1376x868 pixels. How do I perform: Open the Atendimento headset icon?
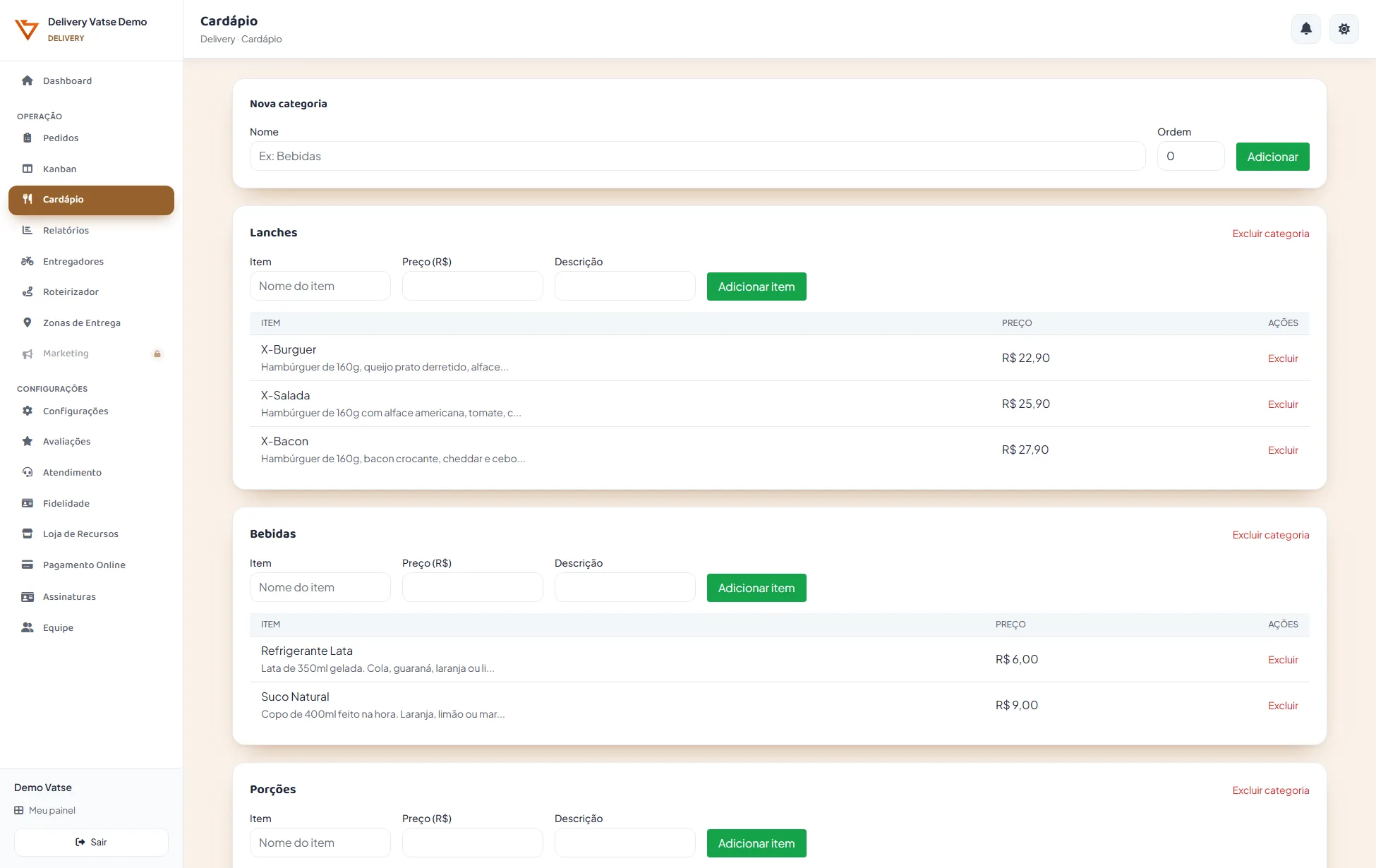pyautogui.click(x=28, y=472)
